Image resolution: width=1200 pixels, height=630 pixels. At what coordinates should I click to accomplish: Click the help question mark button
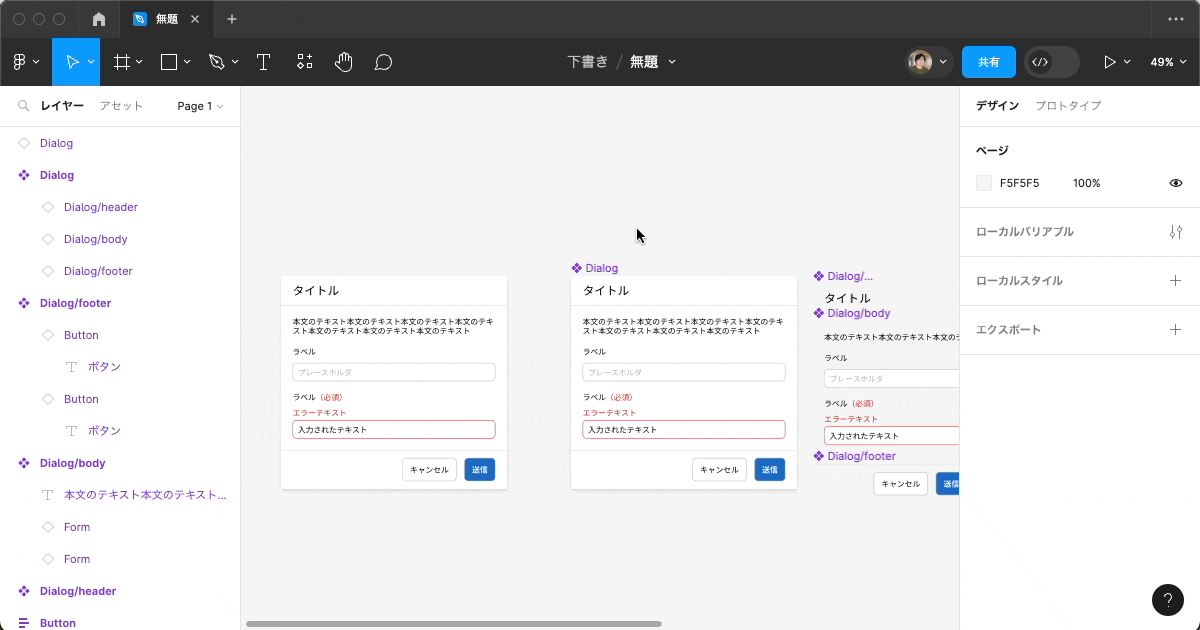tap(1167, 599)
